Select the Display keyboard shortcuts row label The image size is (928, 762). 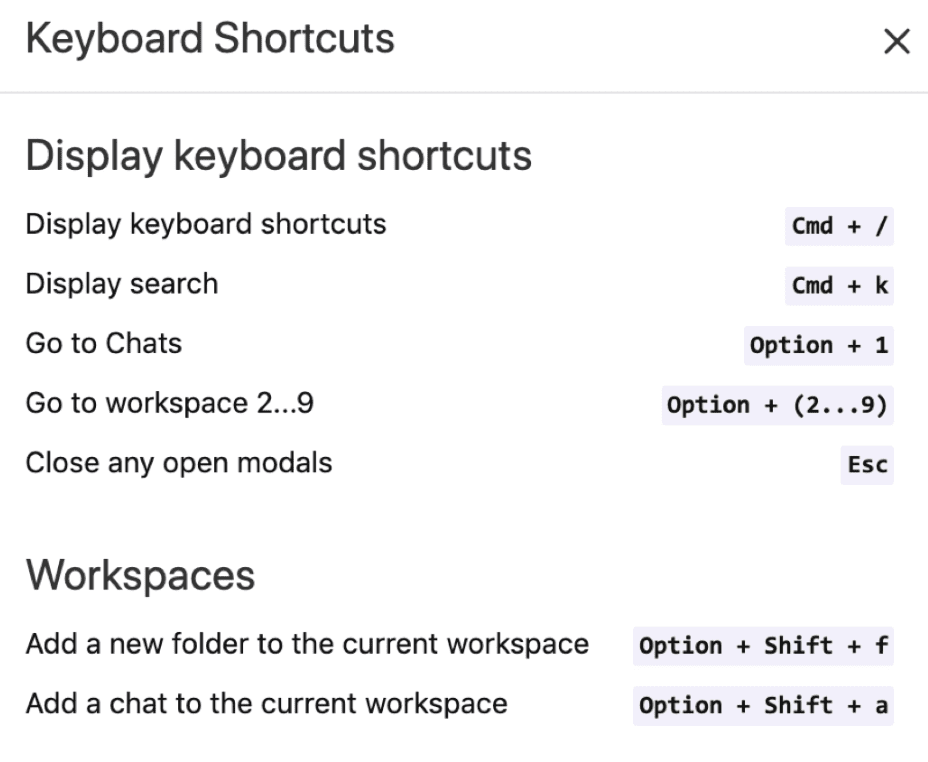pos(206,224)
